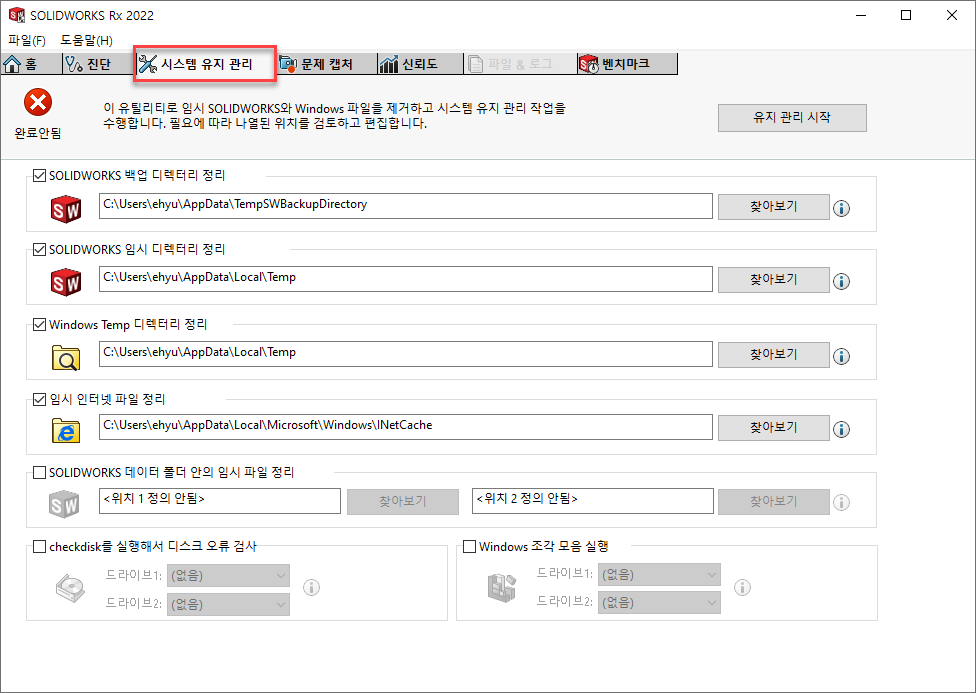This screenshot has height=693, width=976.
Task: Open the 파일(F) menu
Action: click(27, 40)
